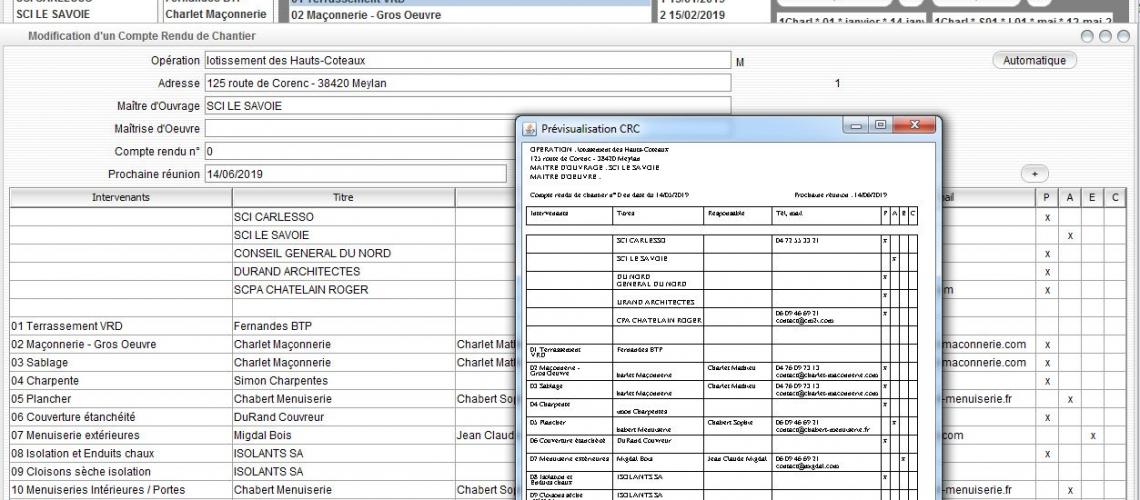Toggle P mark for CONSEIL GENERAL DU NORD
This screenshot has width=1140, height=500.
[x=1047, y=254]
